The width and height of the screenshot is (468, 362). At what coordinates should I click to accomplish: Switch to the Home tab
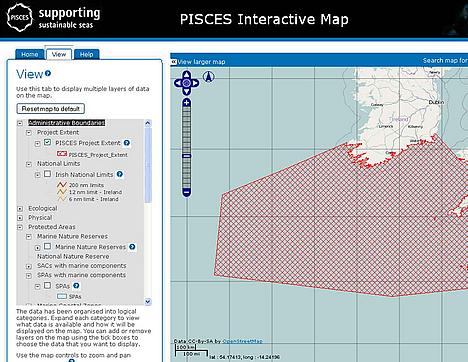click(x=30, y=54)
